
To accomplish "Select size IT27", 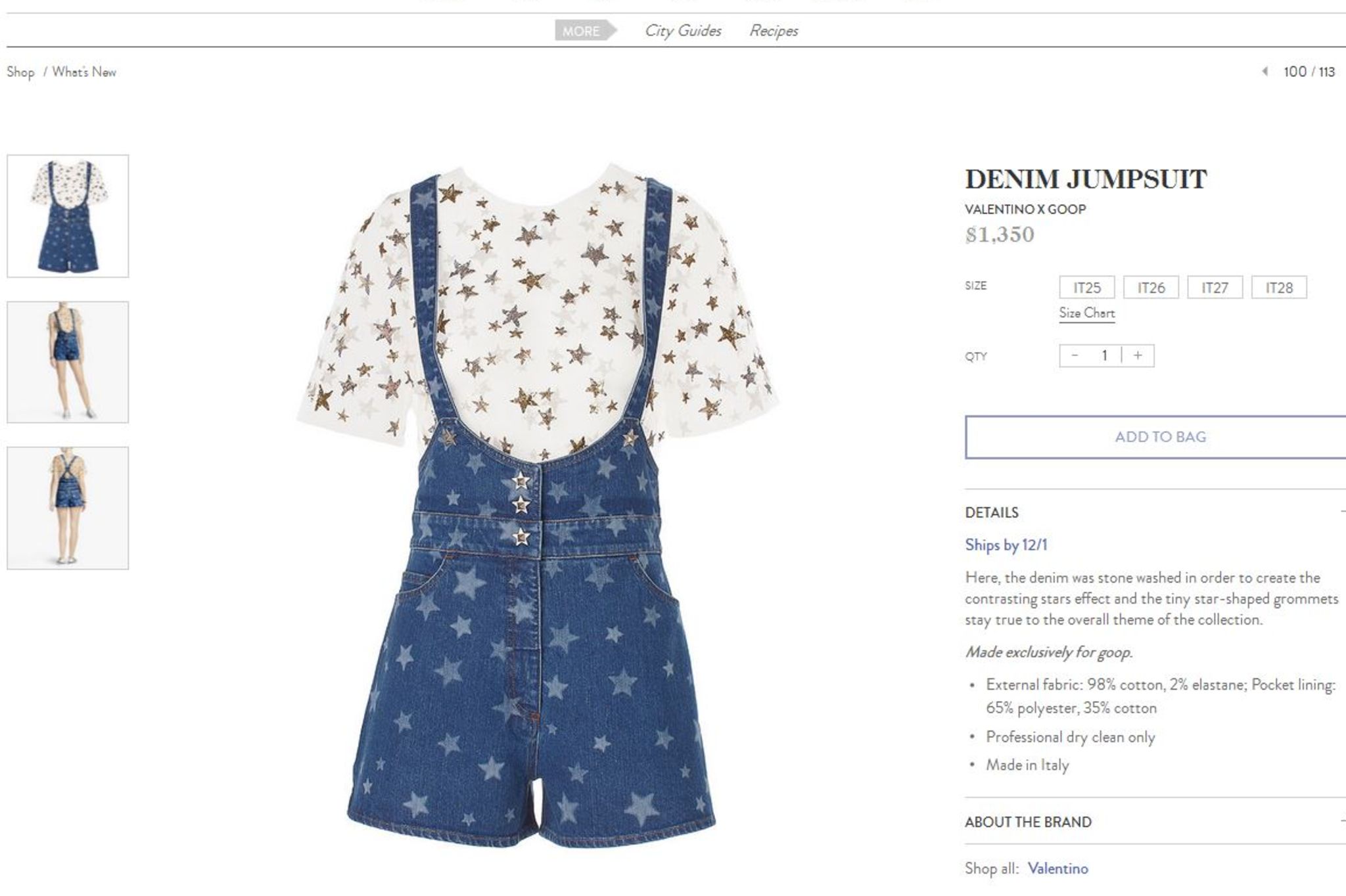I will pyautogui.click(x=1215, y=288).
